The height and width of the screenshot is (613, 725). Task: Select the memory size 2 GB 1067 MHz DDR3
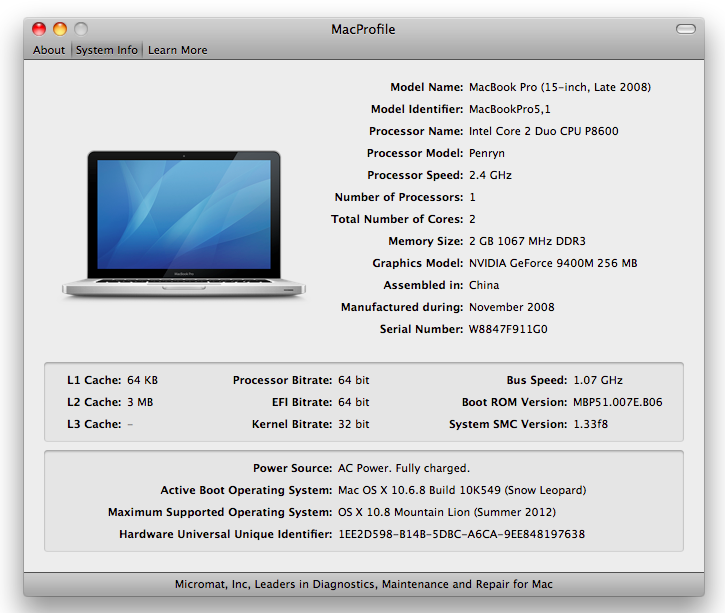(527, 241)
